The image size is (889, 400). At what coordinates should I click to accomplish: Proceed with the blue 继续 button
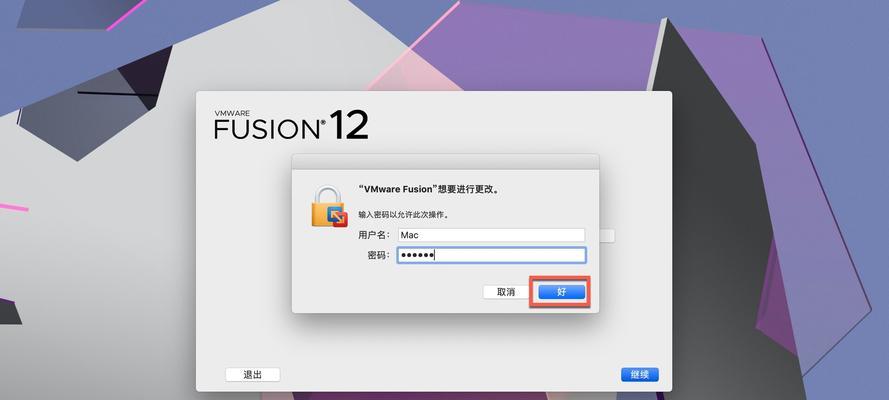(x=640, y=375)
